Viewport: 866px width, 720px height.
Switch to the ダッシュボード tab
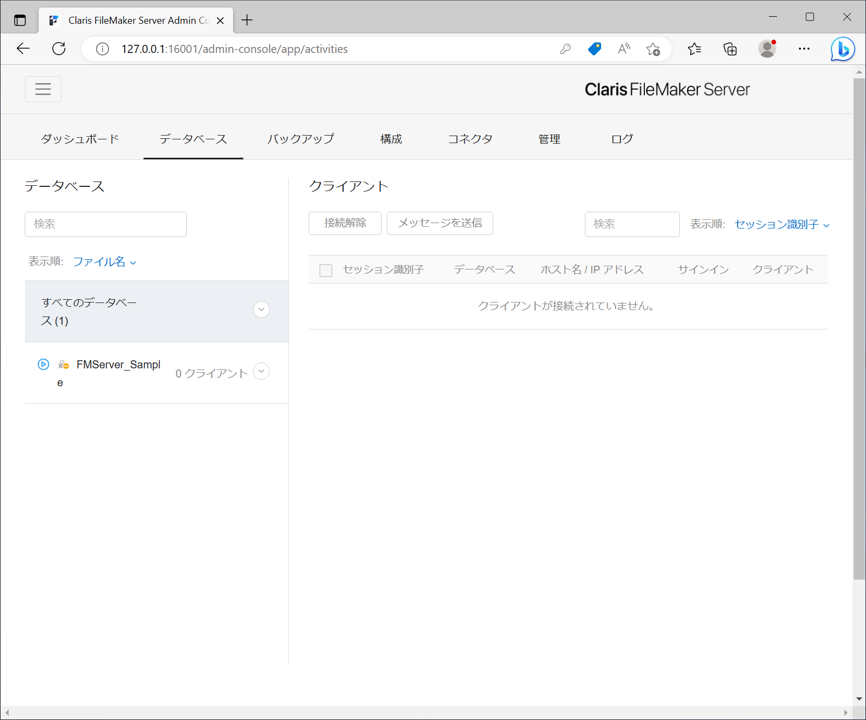pos(80,139)
